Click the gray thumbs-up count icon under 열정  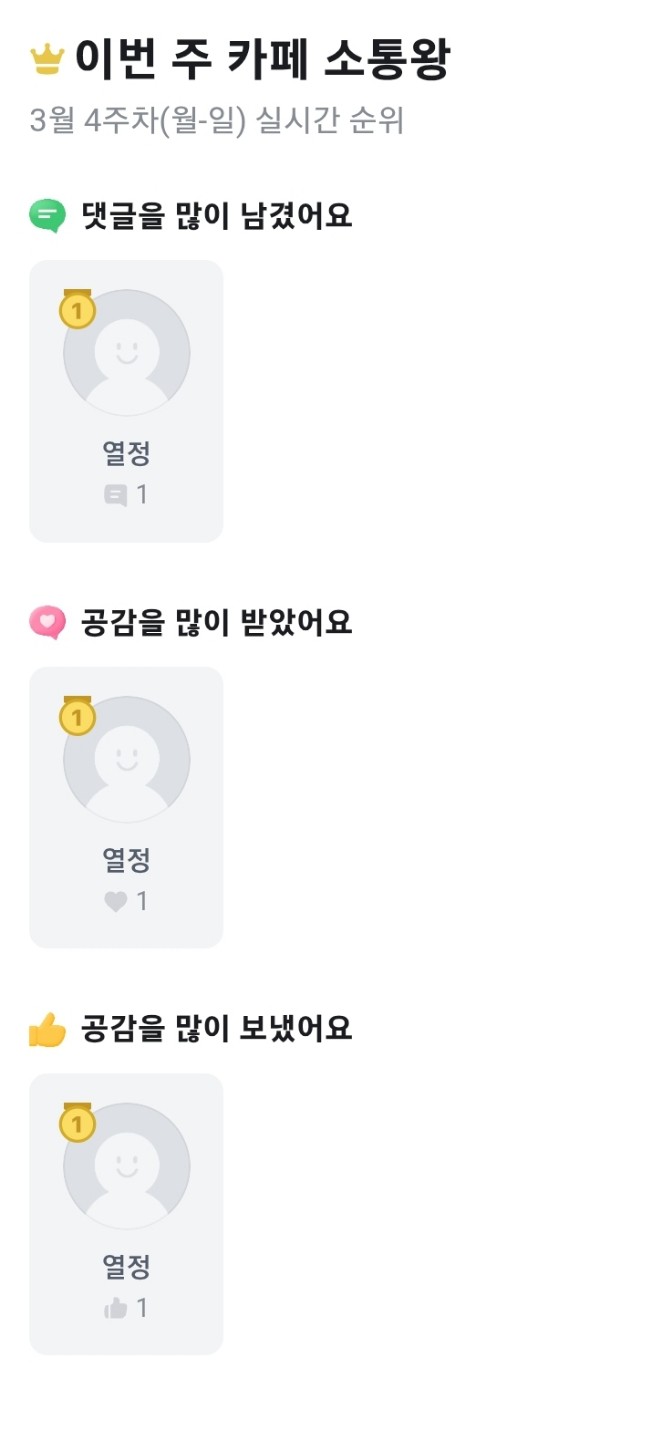116,1308
